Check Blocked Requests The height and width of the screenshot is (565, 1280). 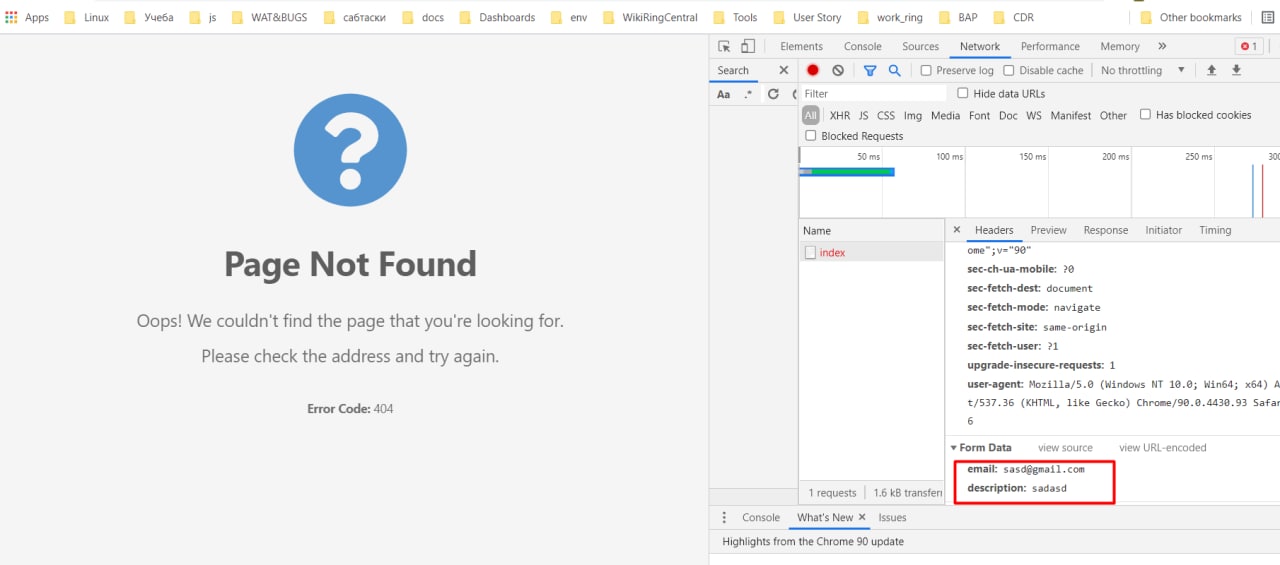click(811, 135)
